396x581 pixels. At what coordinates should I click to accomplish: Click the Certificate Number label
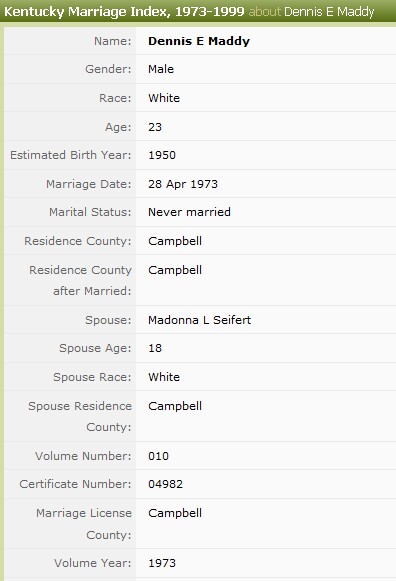75,484
